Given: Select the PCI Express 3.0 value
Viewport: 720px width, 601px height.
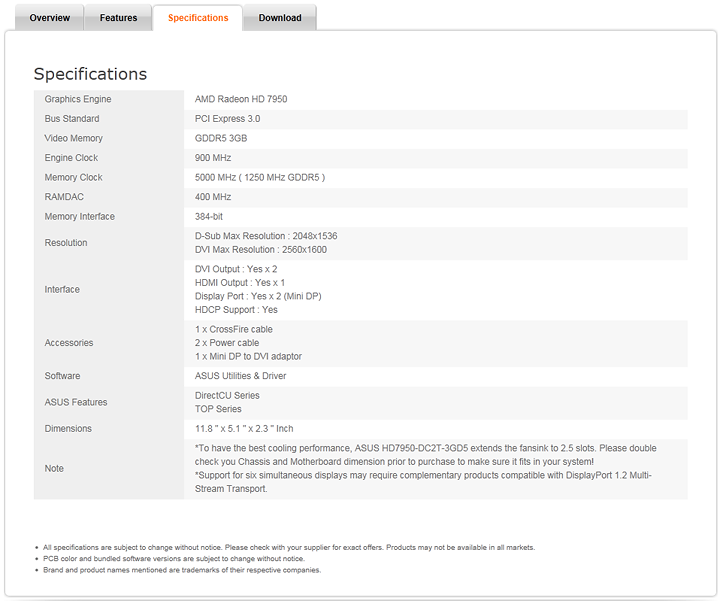Looking at the screenshot, I should click(x=227, y=119).
